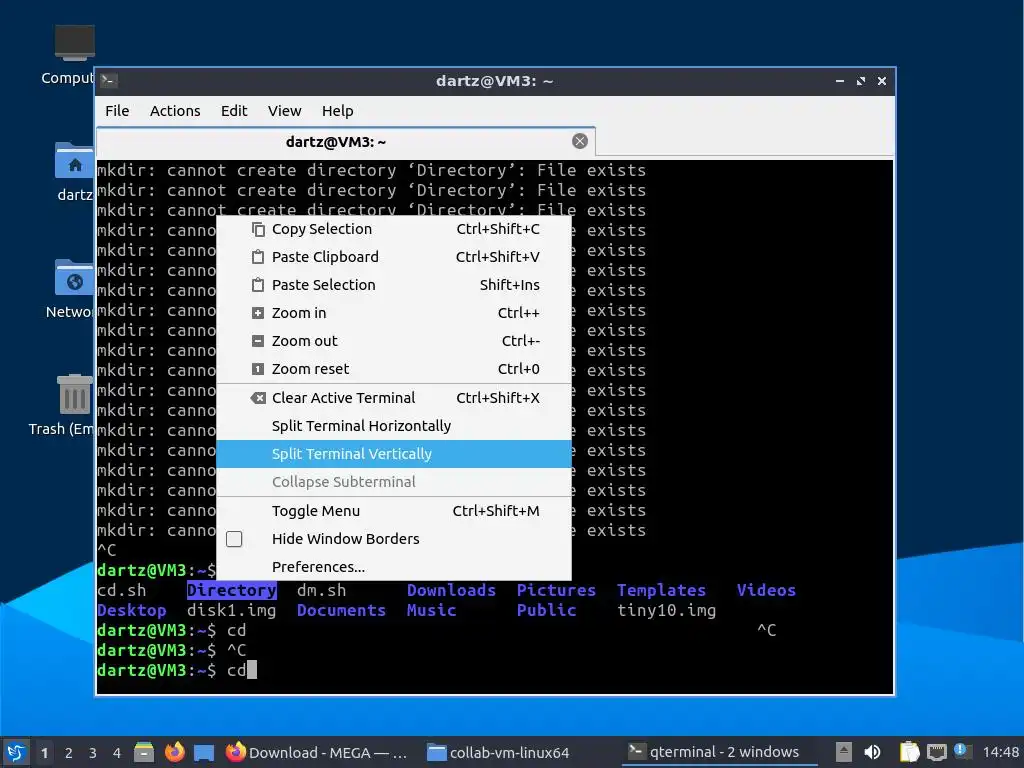Choose Paste Clipboard from context menu
Screen dimensions: 1024x768
[x=394, y=257]
